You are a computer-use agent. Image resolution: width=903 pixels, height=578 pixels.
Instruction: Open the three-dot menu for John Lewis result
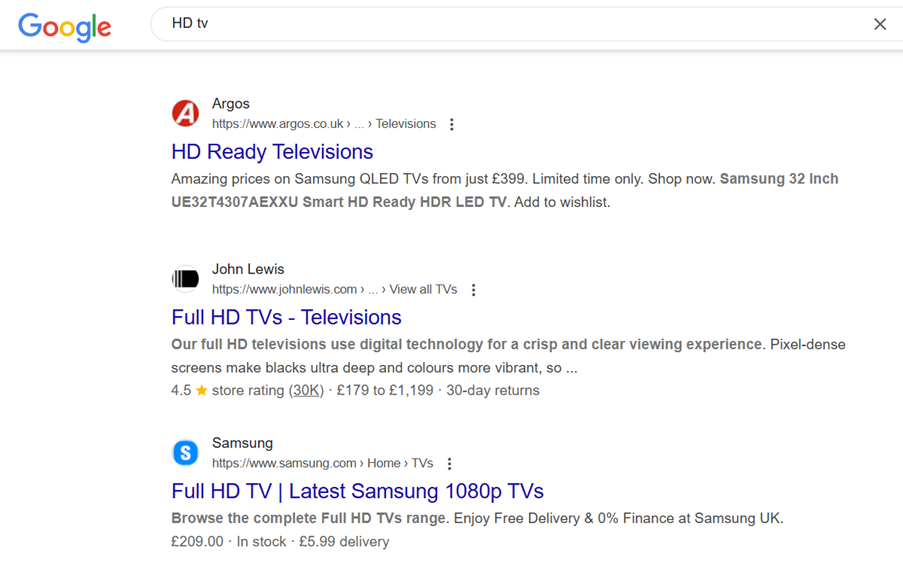(473, 289)
